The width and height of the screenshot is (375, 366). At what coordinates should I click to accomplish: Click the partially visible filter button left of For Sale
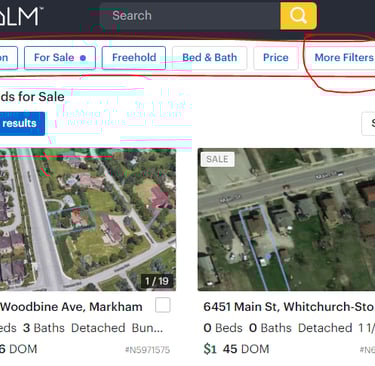click(8, 58)
